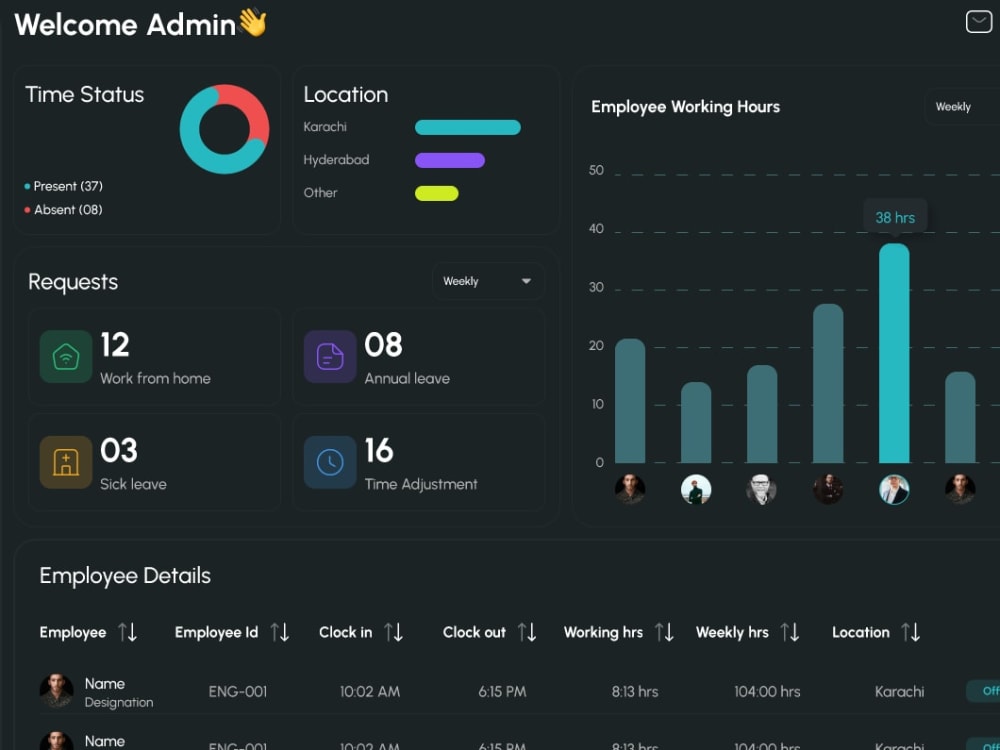Image resolution: width=1000 pixels, height=750 pixels.
Task: Click the Absent (08) legend entry
Action: (64, 210)
